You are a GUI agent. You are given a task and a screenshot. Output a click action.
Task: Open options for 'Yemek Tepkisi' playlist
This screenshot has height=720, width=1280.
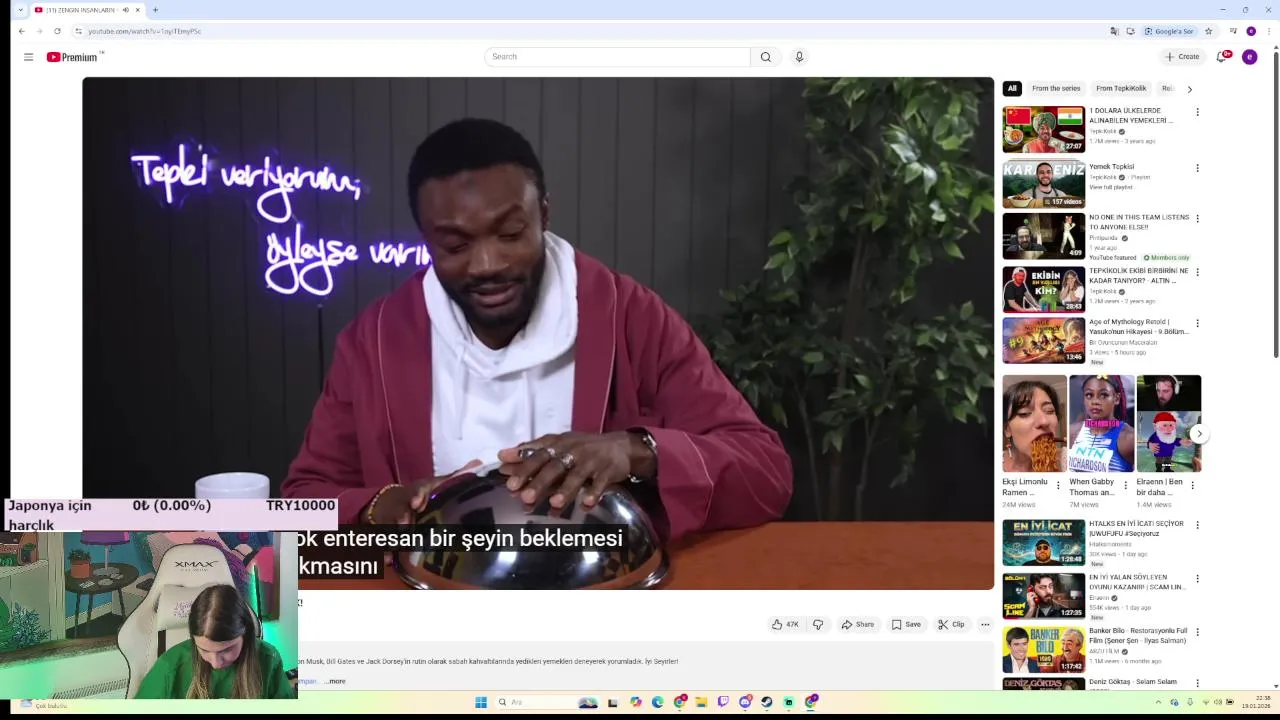[x=1197, y=168]
